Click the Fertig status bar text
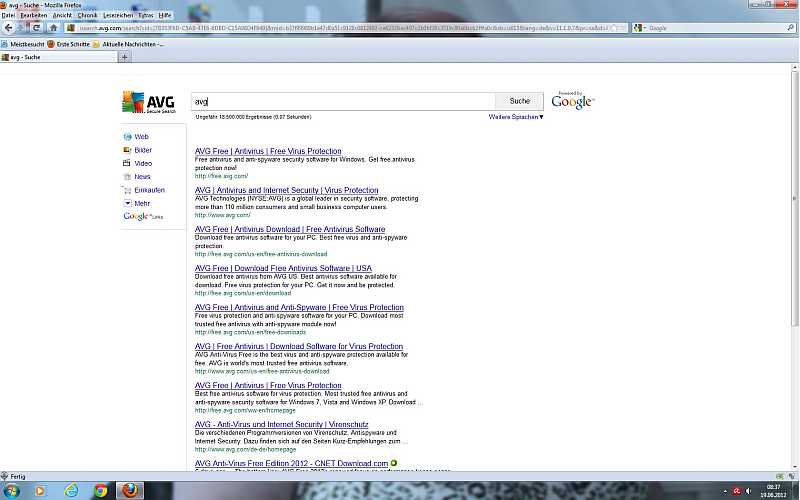 (18, 477)
